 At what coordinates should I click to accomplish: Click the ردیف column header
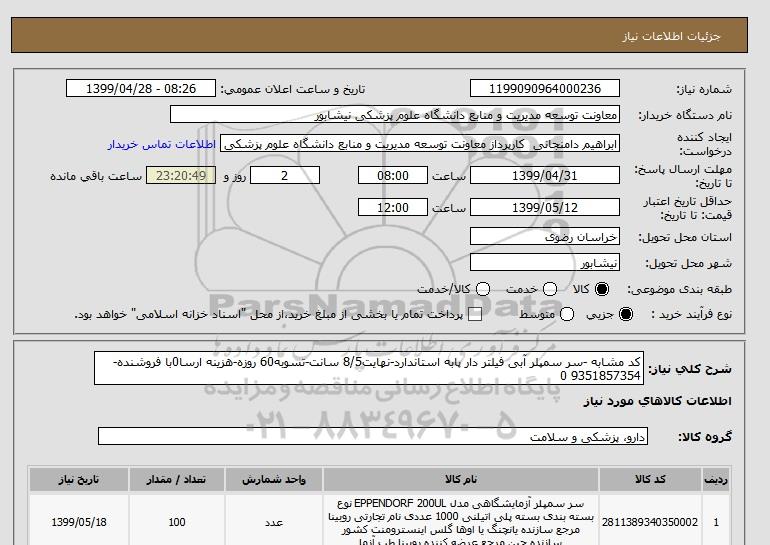point(716,479)
